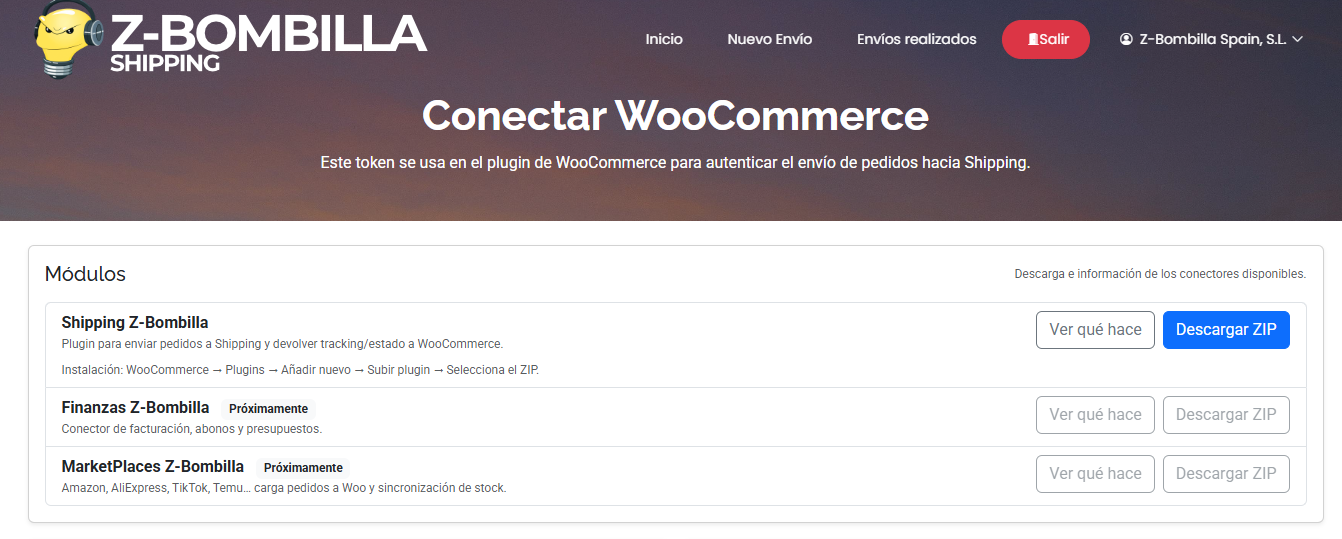
Task: Click Descargar ZIP for Finanzas Z-Bombilla
Action: click(x=1226, y=415)
